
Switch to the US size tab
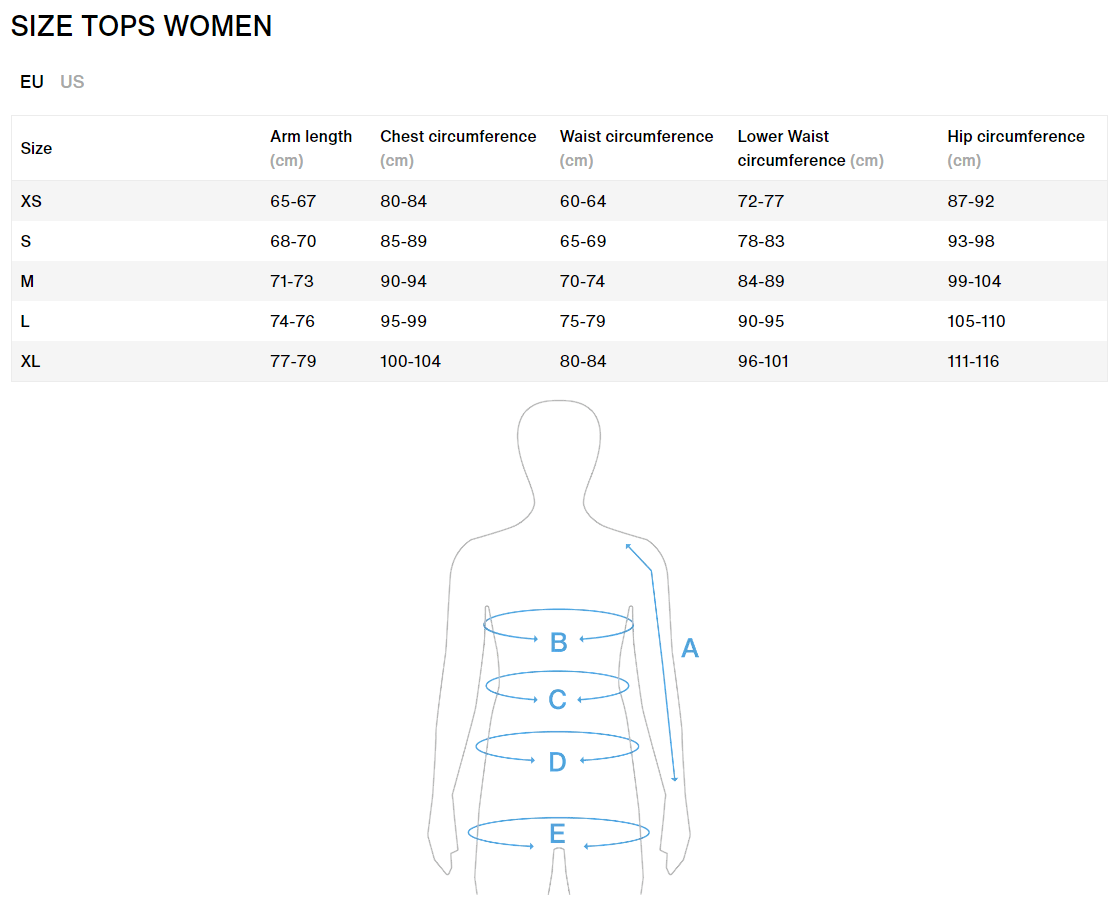(72, 82)
